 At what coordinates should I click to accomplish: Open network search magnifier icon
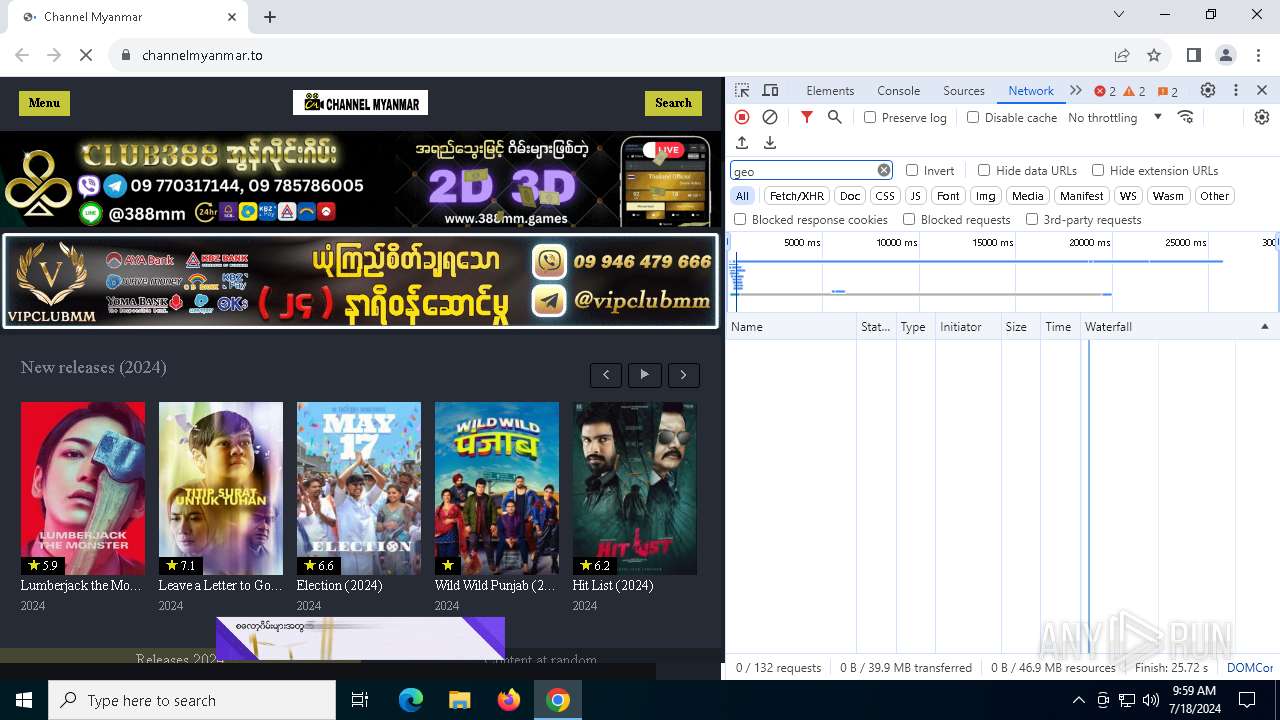835,117
